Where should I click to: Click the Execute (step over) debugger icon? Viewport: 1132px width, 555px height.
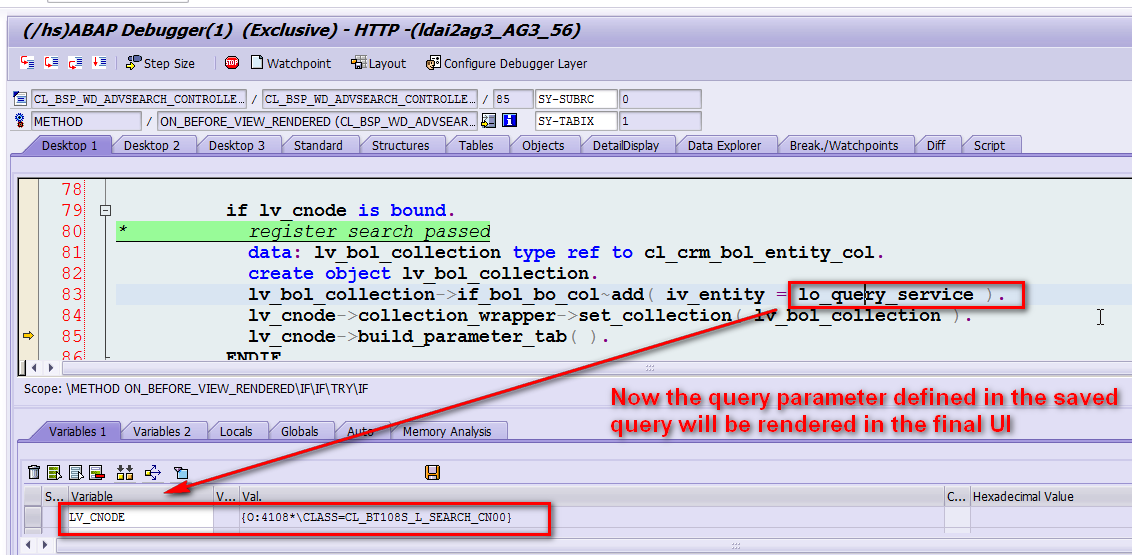coord(51,63)
